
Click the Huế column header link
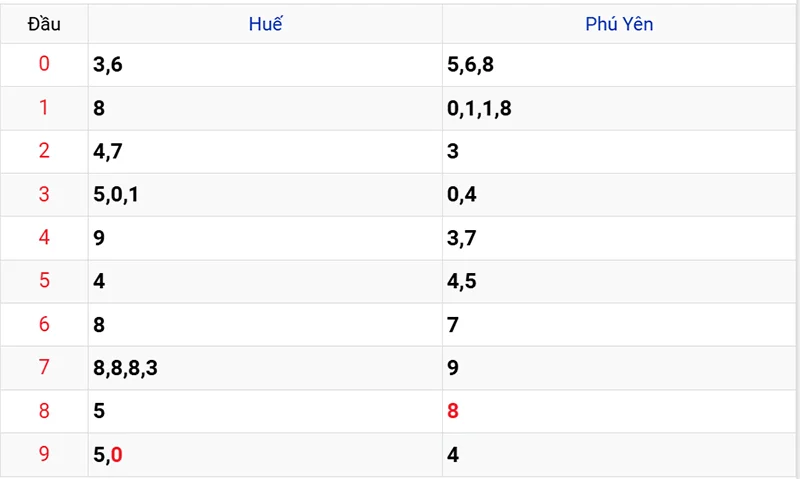click(265, 24)
